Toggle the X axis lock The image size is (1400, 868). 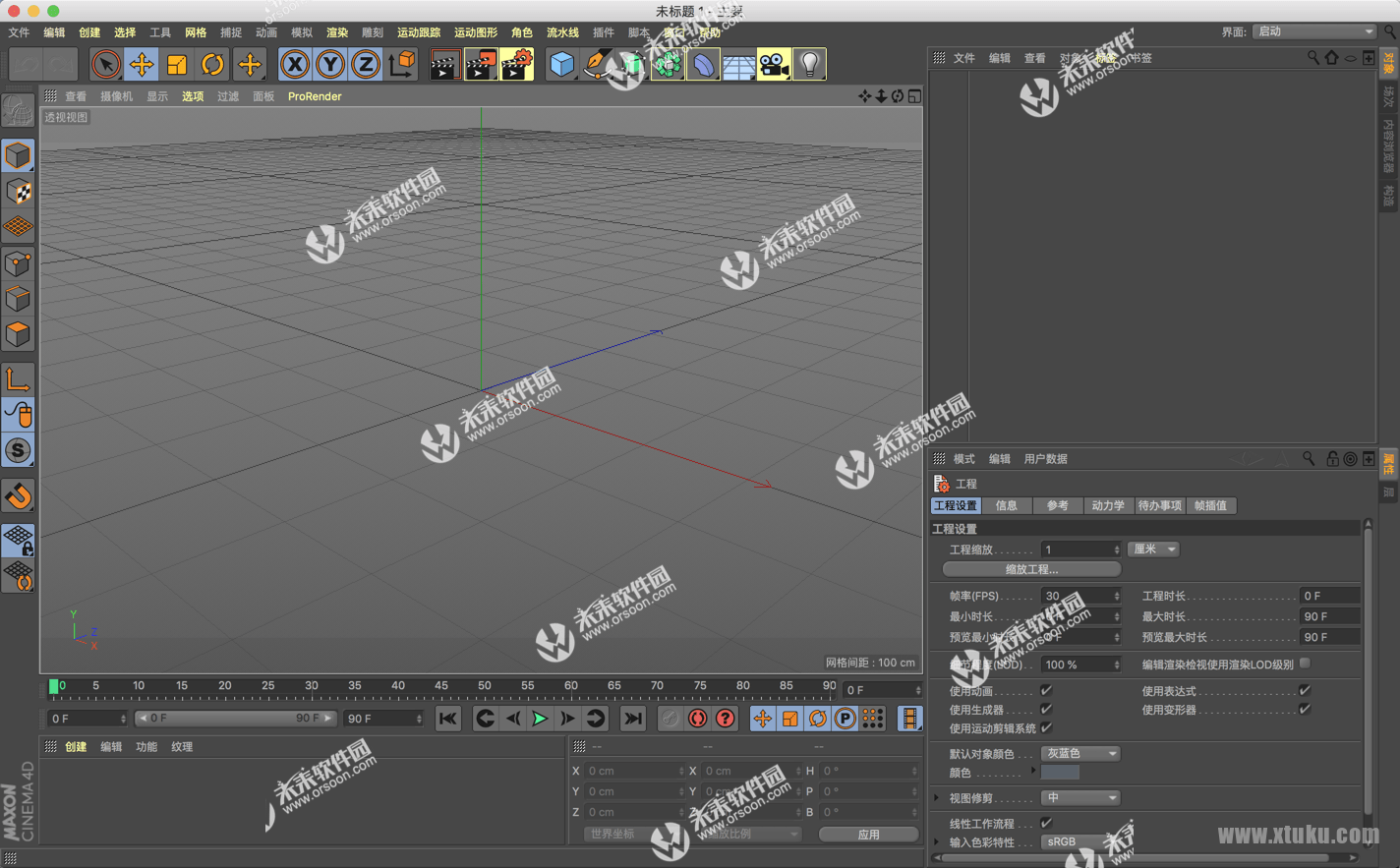[294, 65]
